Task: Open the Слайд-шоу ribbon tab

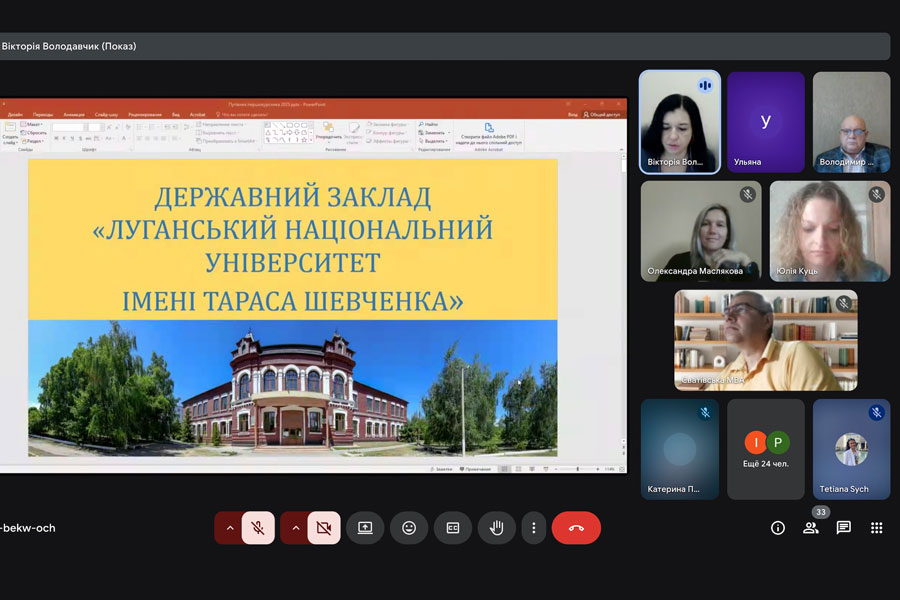Action: [106, 115]
